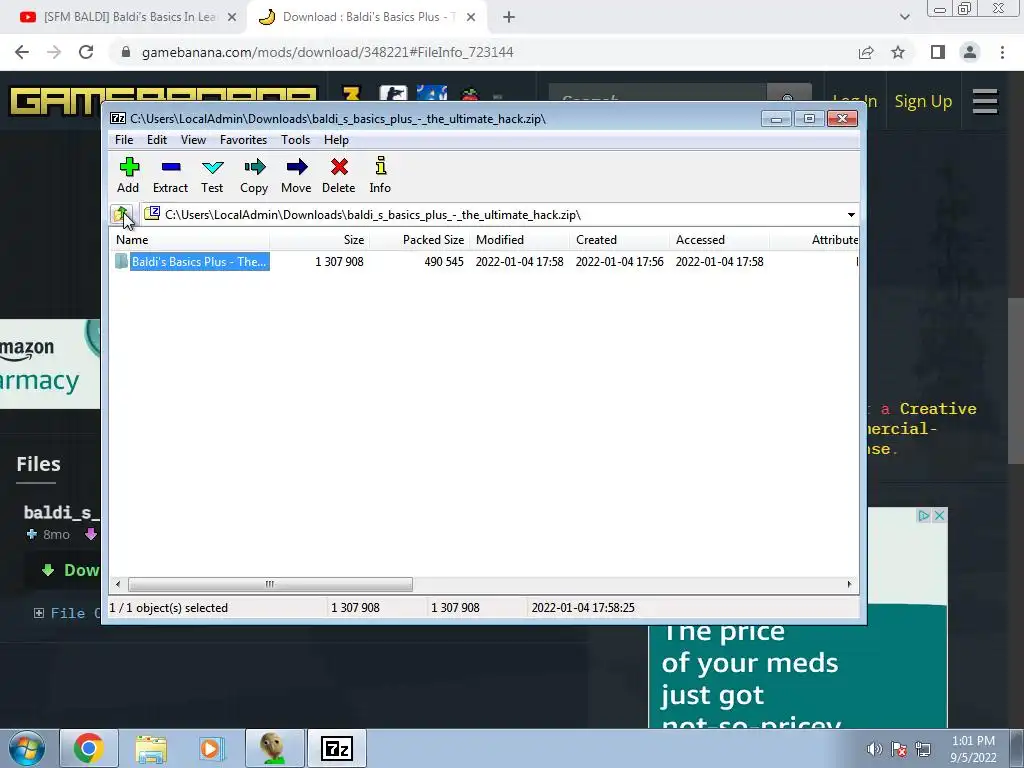Toggle Chrome side panel

pos(938,52)
